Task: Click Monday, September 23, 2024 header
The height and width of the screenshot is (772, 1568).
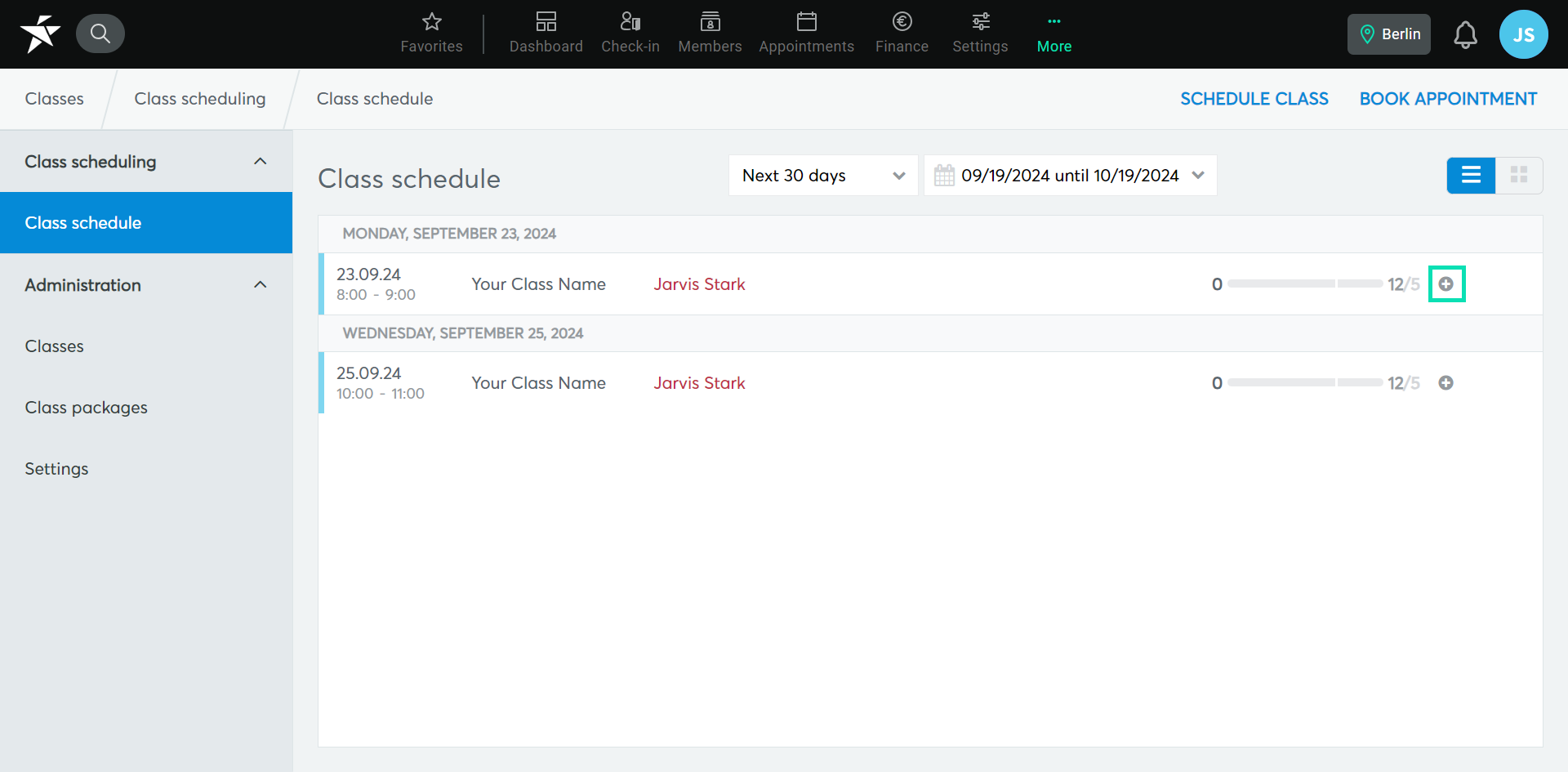Action: coord(449,234)
